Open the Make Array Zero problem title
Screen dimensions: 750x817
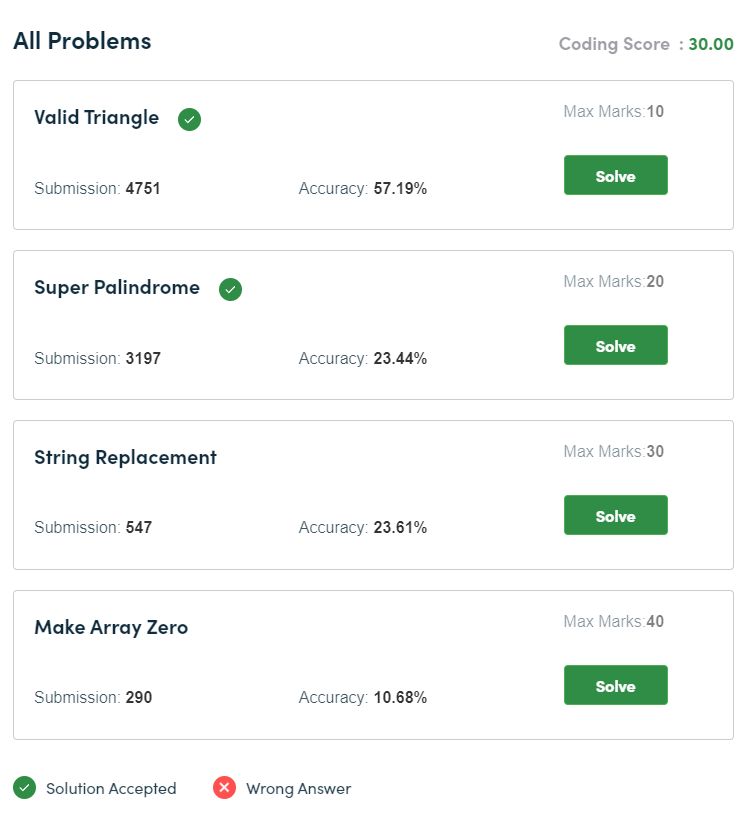coord(111,627)
